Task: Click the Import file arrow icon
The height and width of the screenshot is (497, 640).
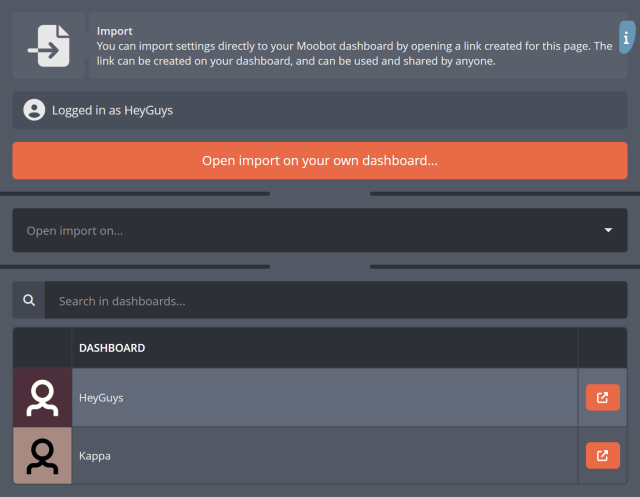Action: click(48, 46)
